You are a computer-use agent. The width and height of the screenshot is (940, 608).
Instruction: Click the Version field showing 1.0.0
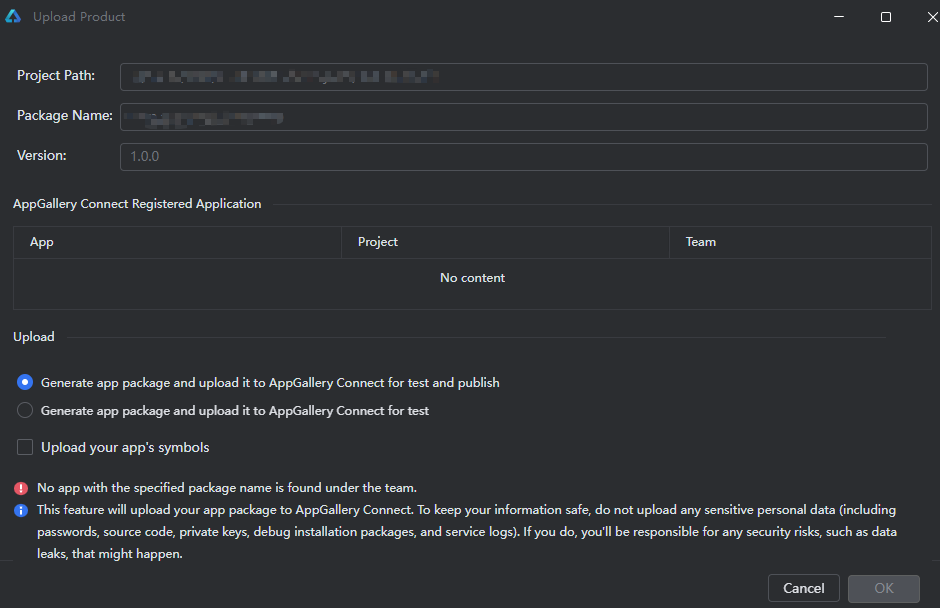point(523,157)
